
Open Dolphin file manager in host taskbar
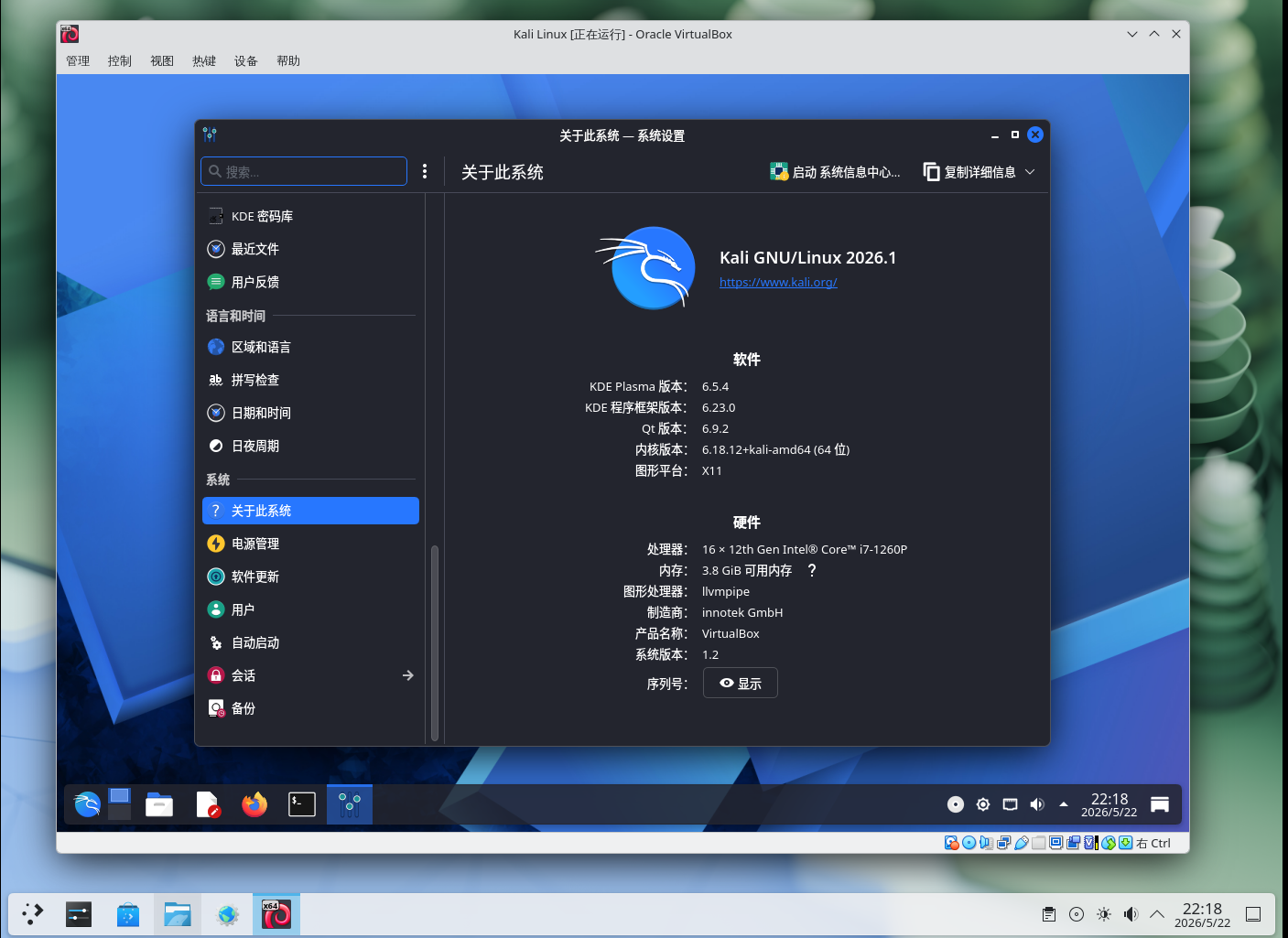pos(178,913)
